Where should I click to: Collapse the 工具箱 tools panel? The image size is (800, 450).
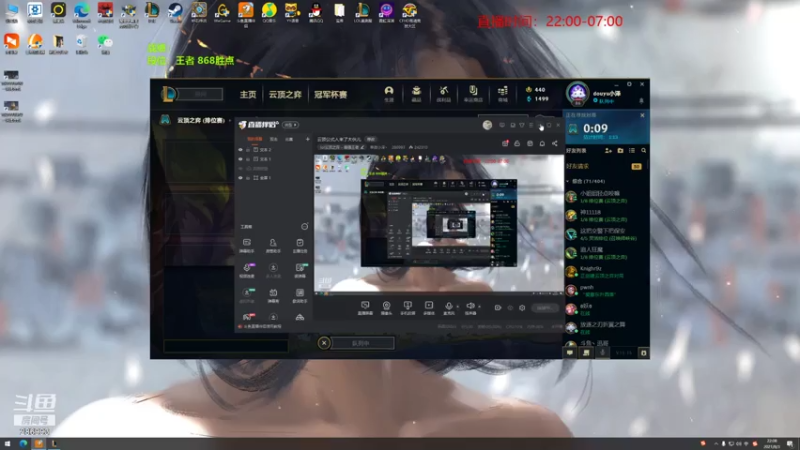tap(305, 227)
